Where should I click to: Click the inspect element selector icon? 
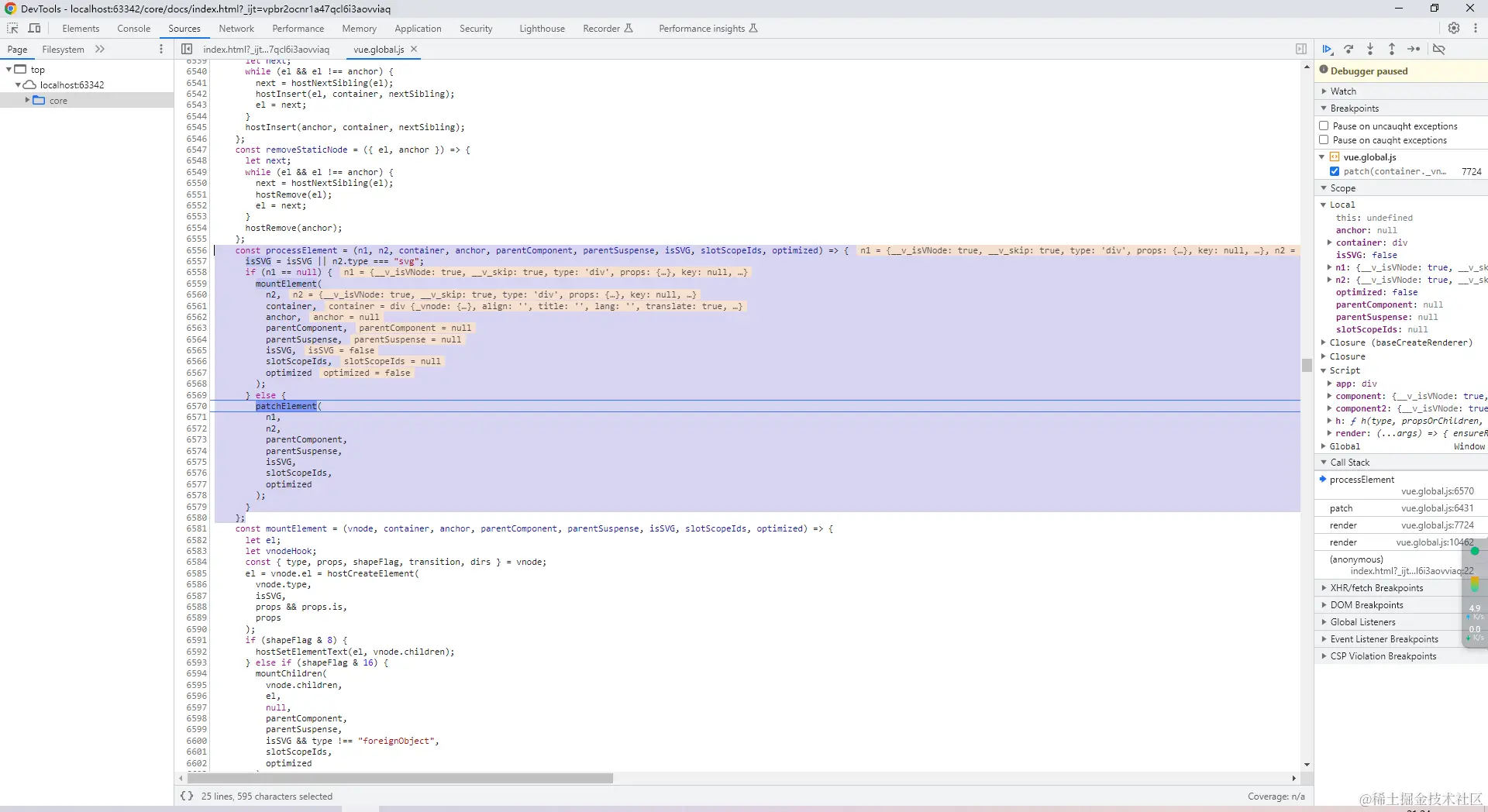(x=12, y=29)
